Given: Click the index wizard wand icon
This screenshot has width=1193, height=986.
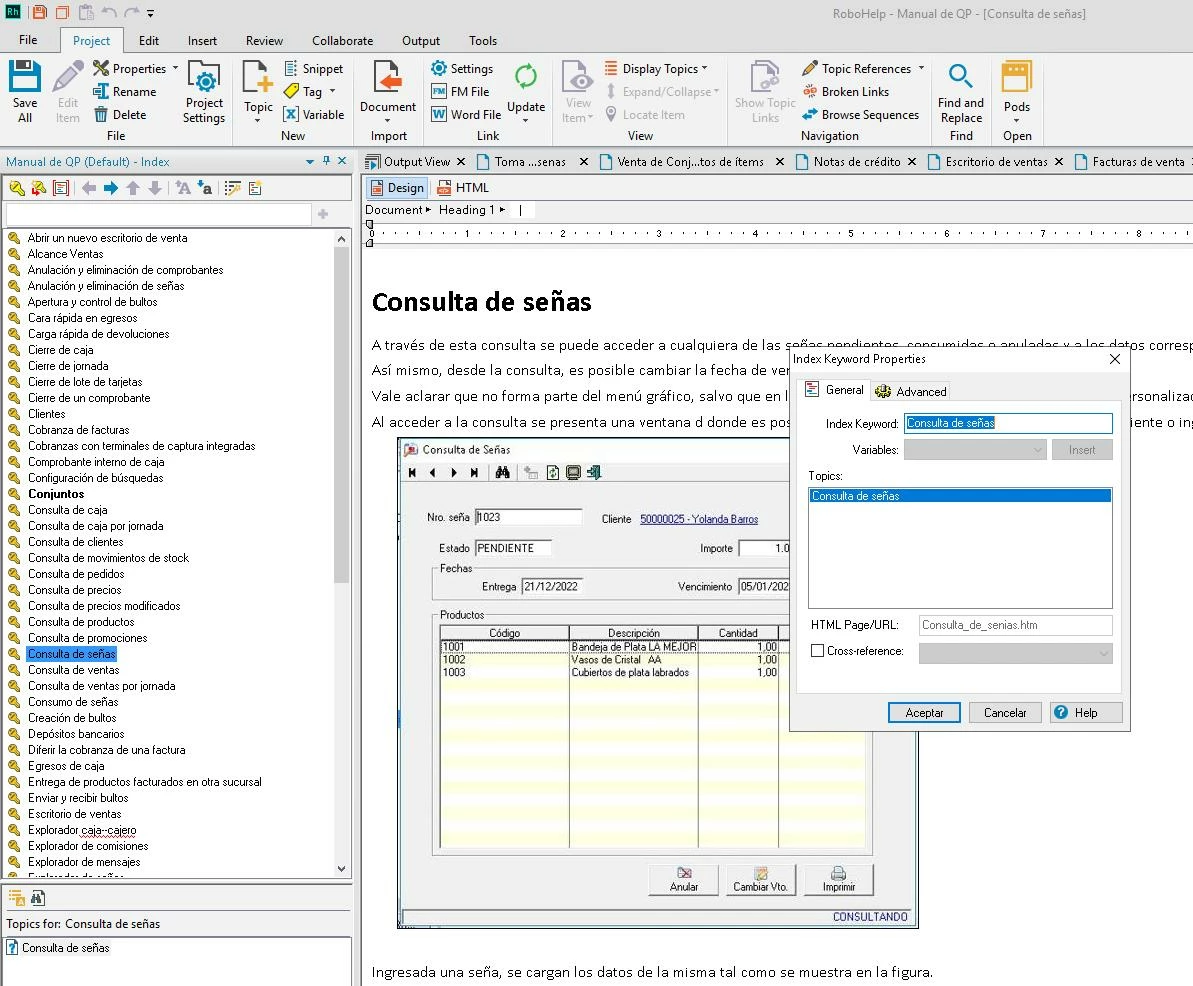Looking at the screenshot, I should (x=233, y=188).
